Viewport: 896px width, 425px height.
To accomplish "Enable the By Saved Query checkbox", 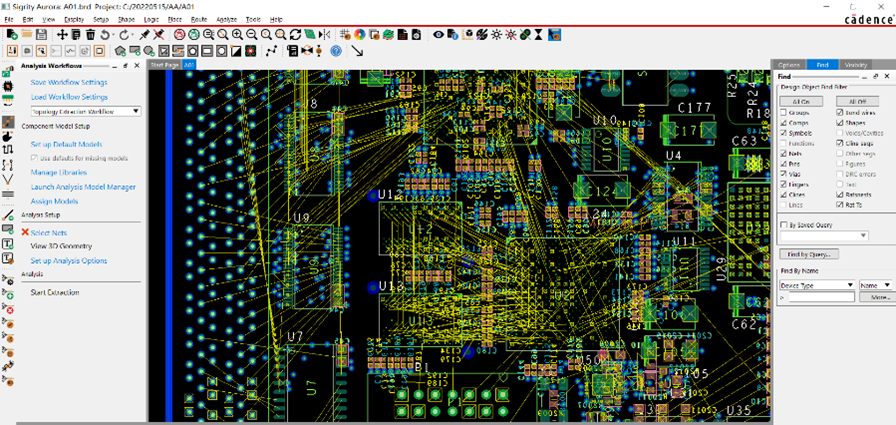I will coord(784,225).
